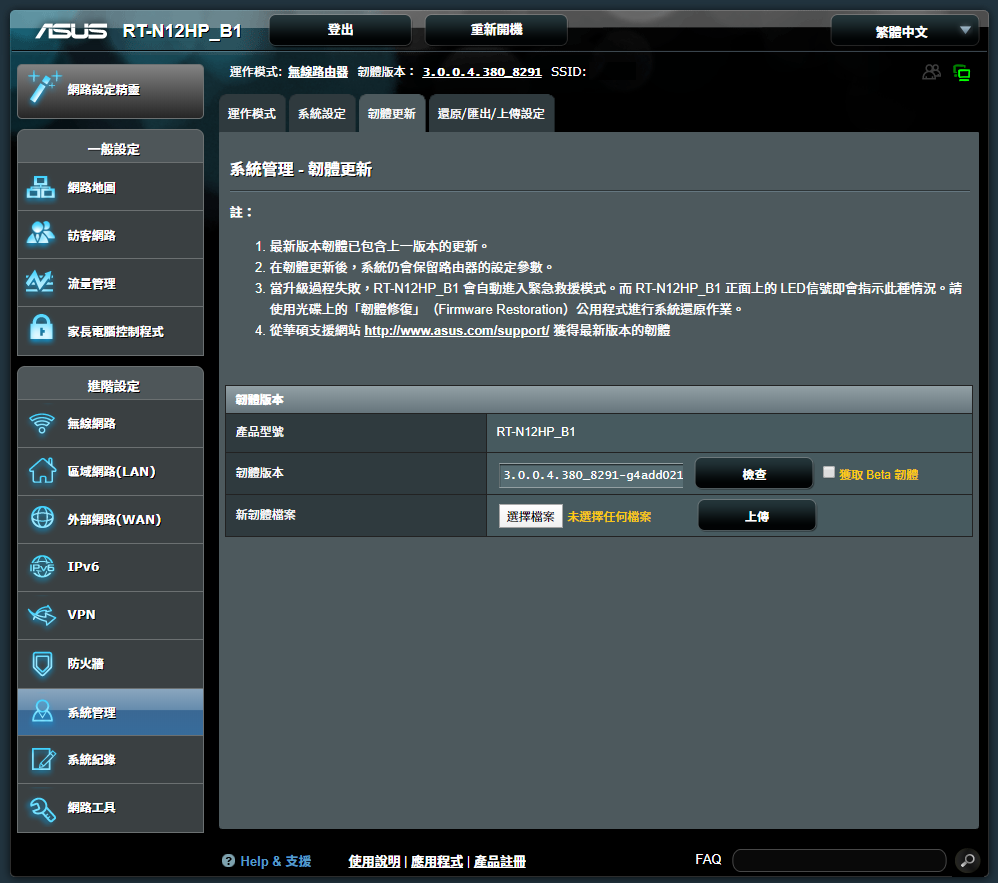Open the 繁體中文 language dropdown
The height and width of the screenshot is (883, 998).
click(904, 31)
